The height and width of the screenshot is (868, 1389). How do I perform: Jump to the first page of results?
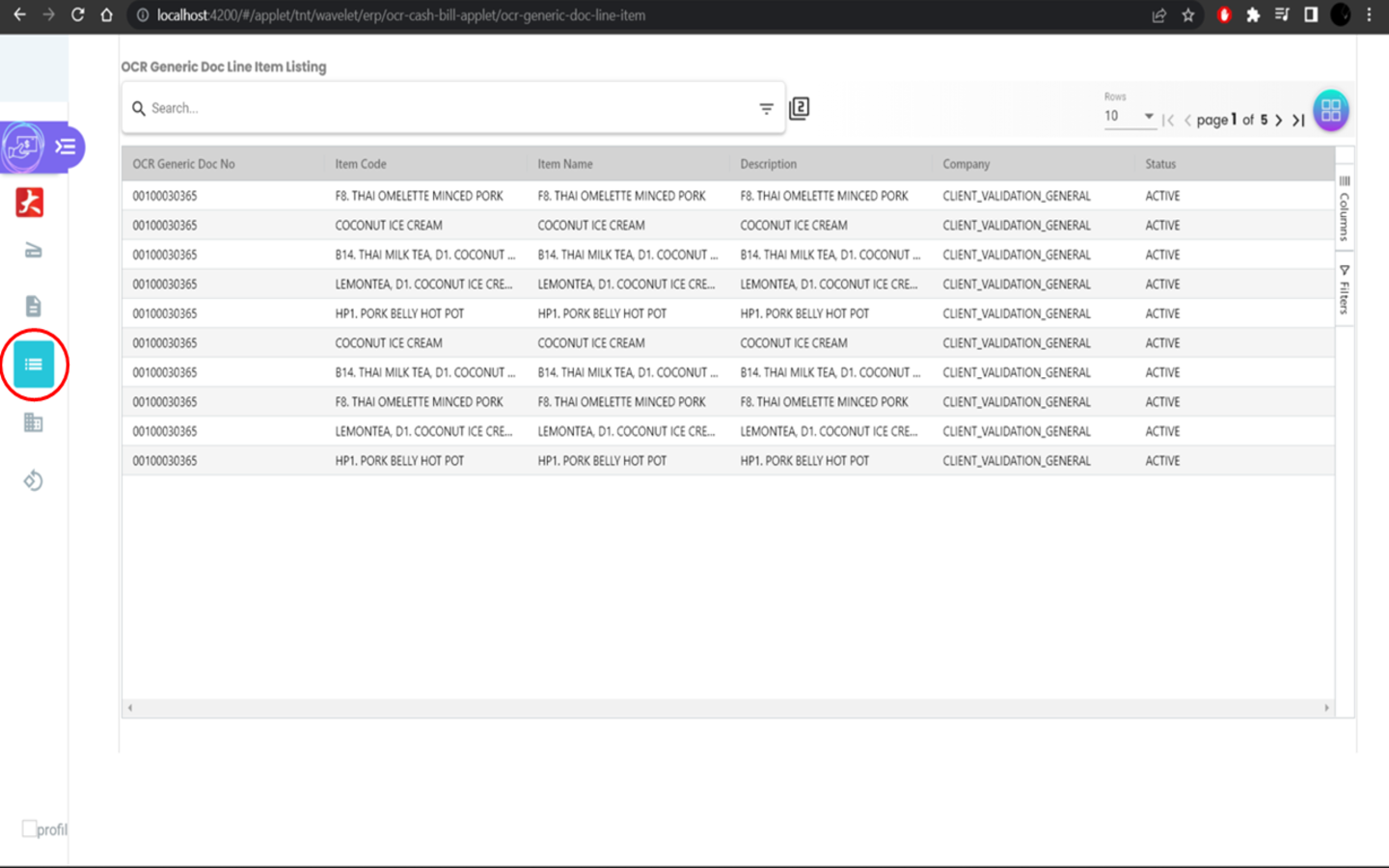coord(1168,121)
